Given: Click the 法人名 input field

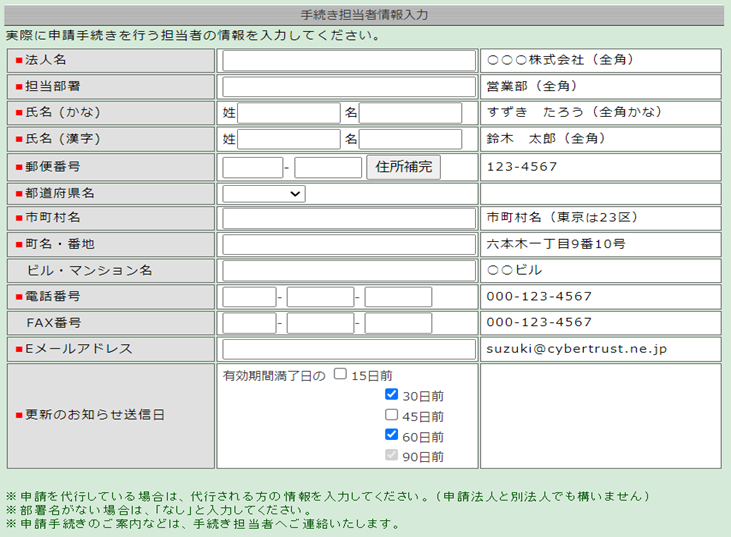Looking at the screenshot, I should 348,61.
